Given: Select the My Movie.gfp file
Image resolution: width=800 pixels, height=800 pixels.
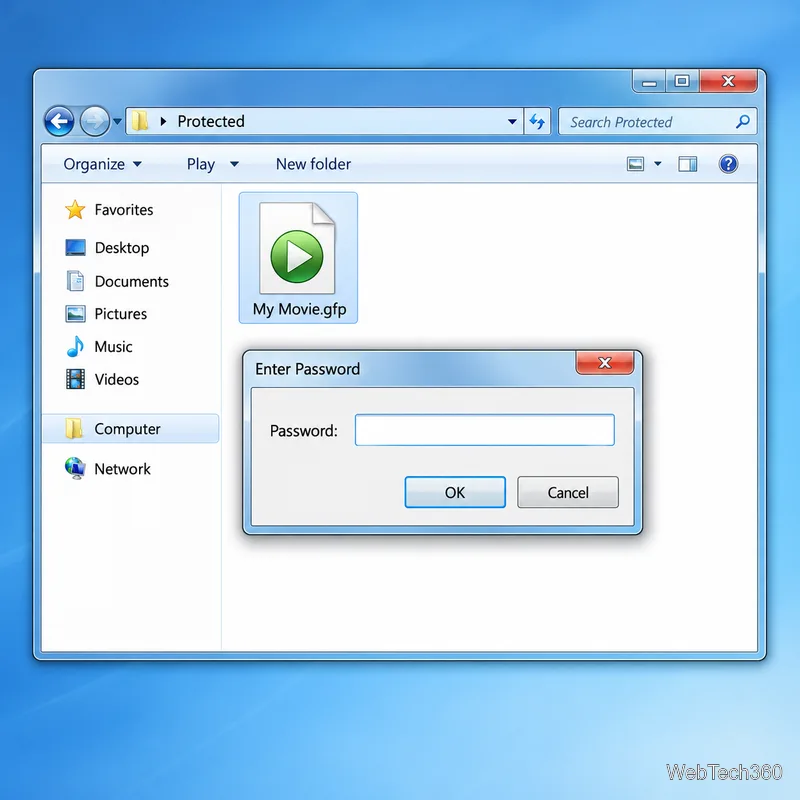Looking at the screenshot, I should tap(298, 258).
